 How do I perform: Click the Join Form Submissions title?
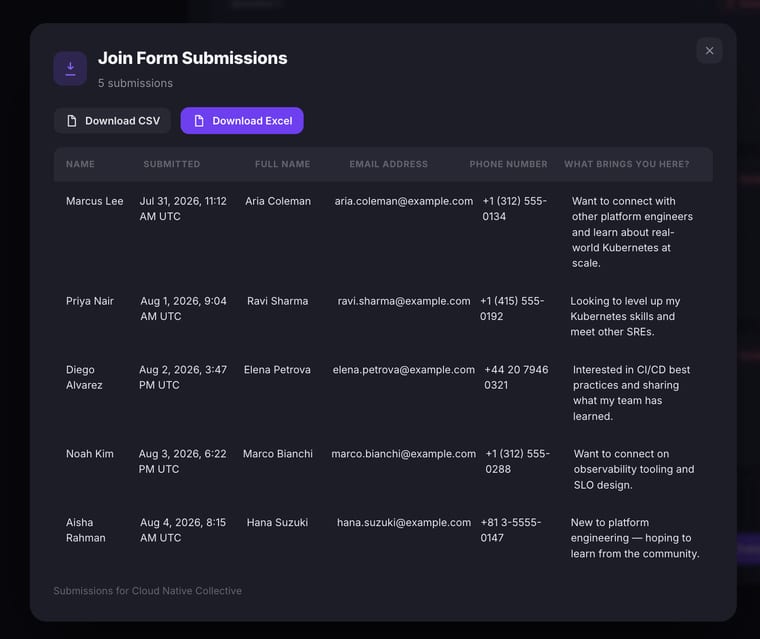(192, 58)
